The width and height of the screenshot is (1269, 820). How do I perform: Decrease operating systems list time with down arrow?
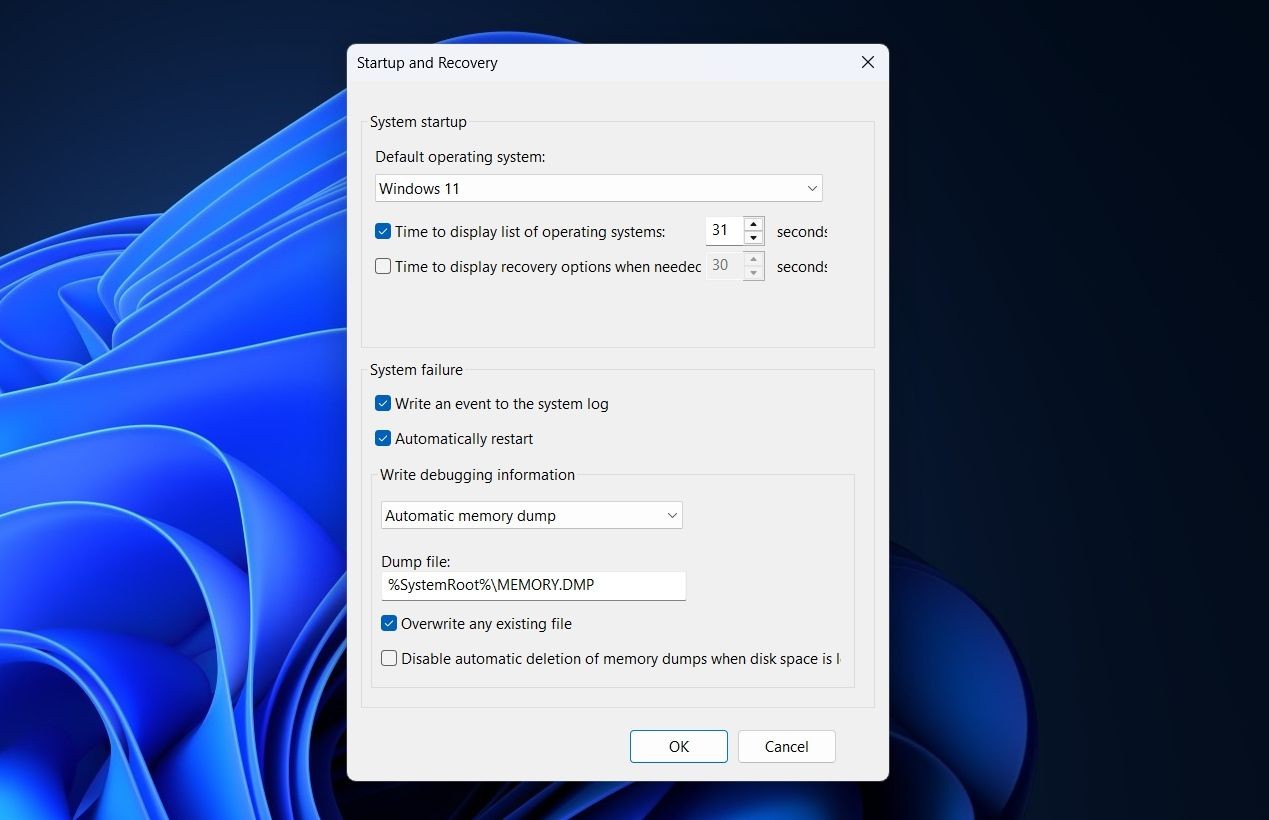pos(754,238)
